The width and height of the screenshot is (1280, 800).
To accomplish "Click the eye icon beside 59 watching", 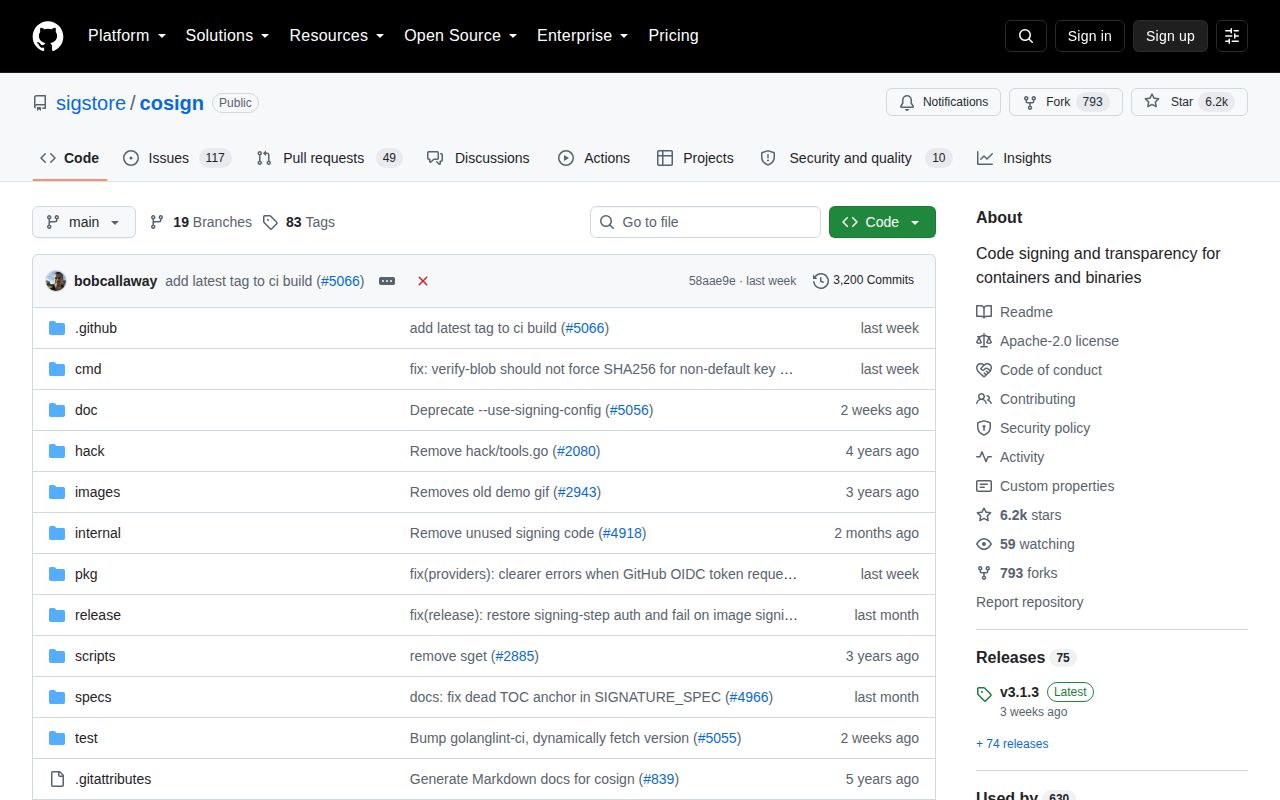I will [x=984, y=544].
